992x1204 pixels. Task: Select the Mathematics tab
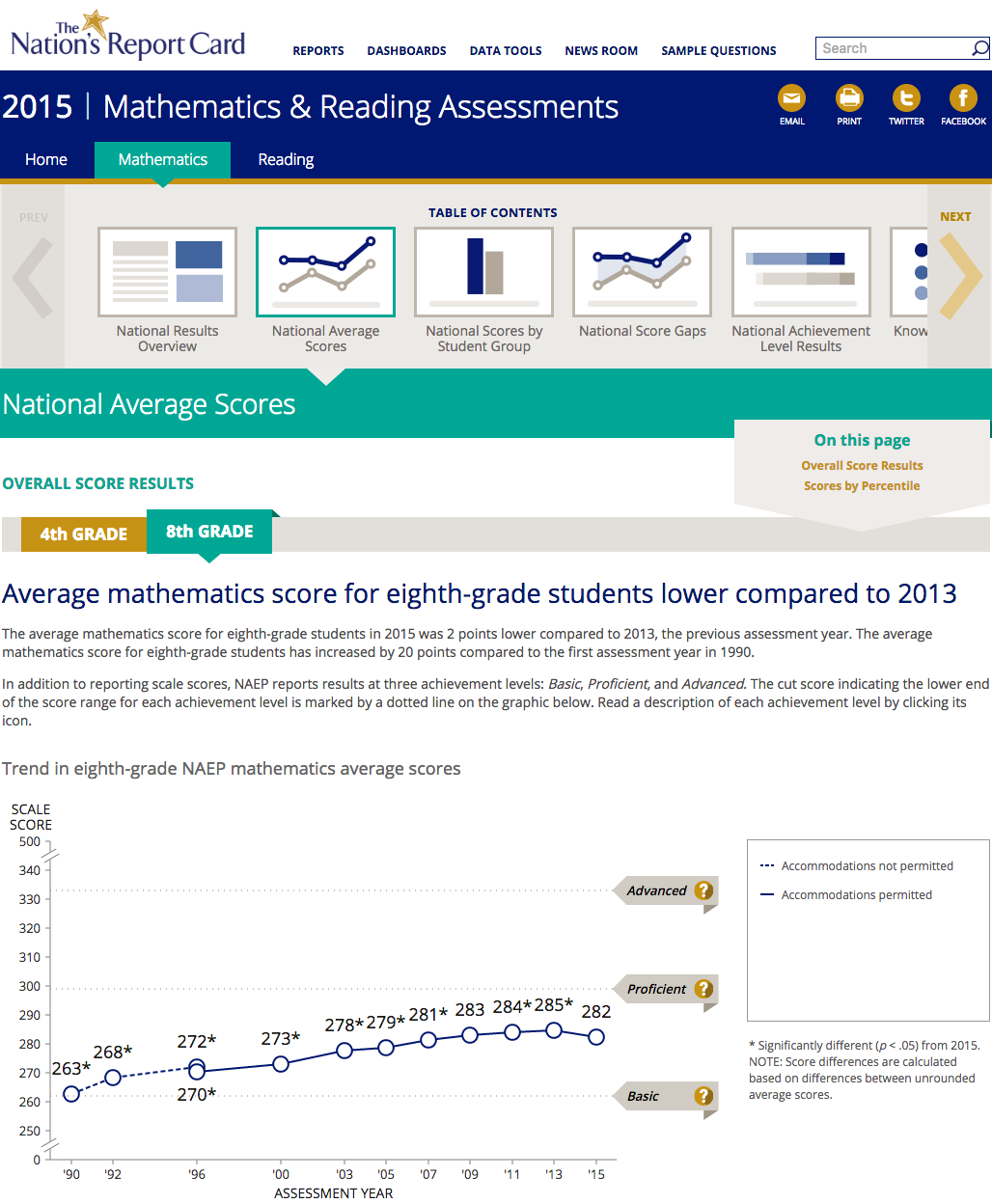(162, 160)
